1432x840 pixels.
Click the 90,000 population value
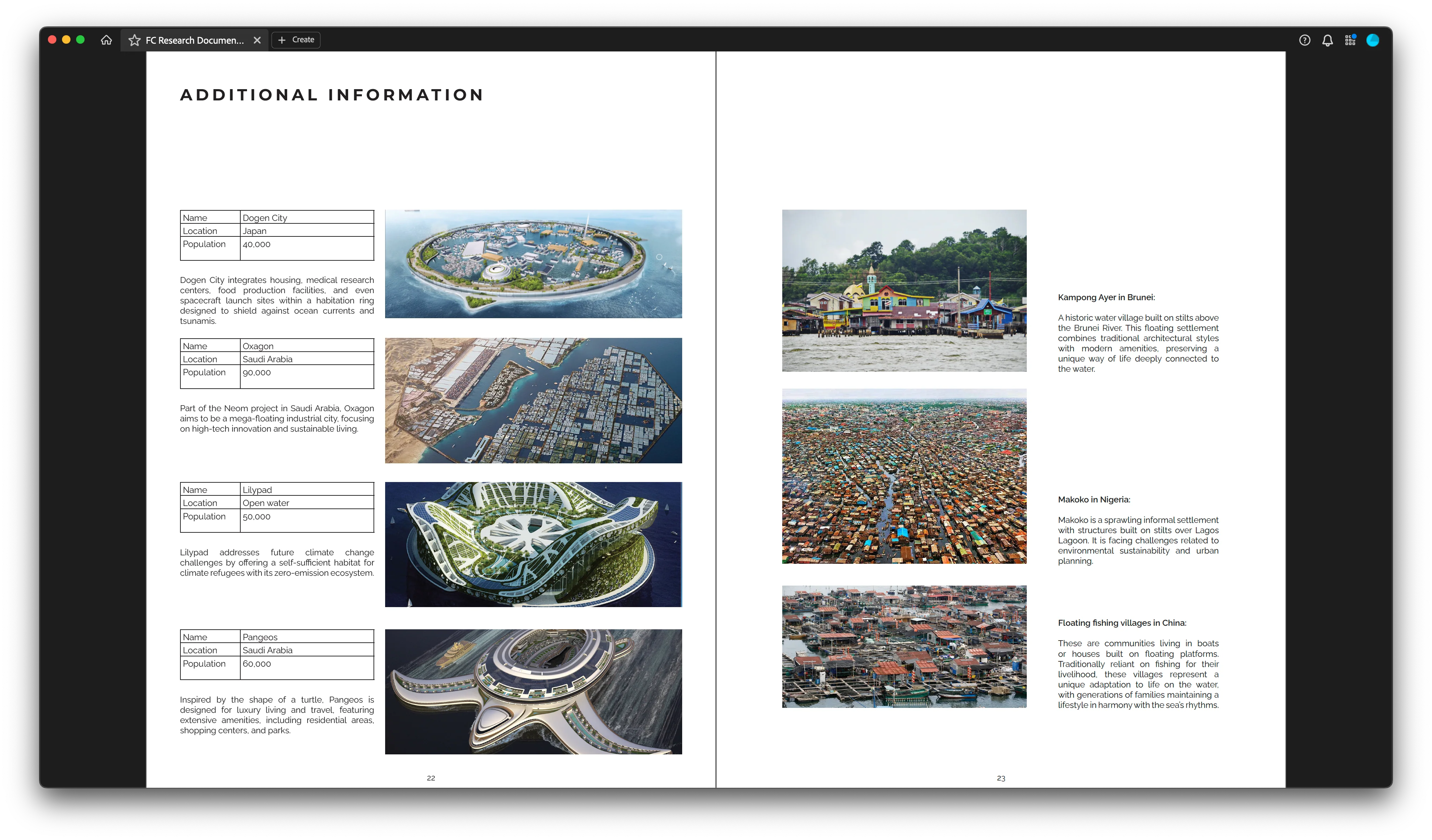pyautogui.click(x=257, y=373)
